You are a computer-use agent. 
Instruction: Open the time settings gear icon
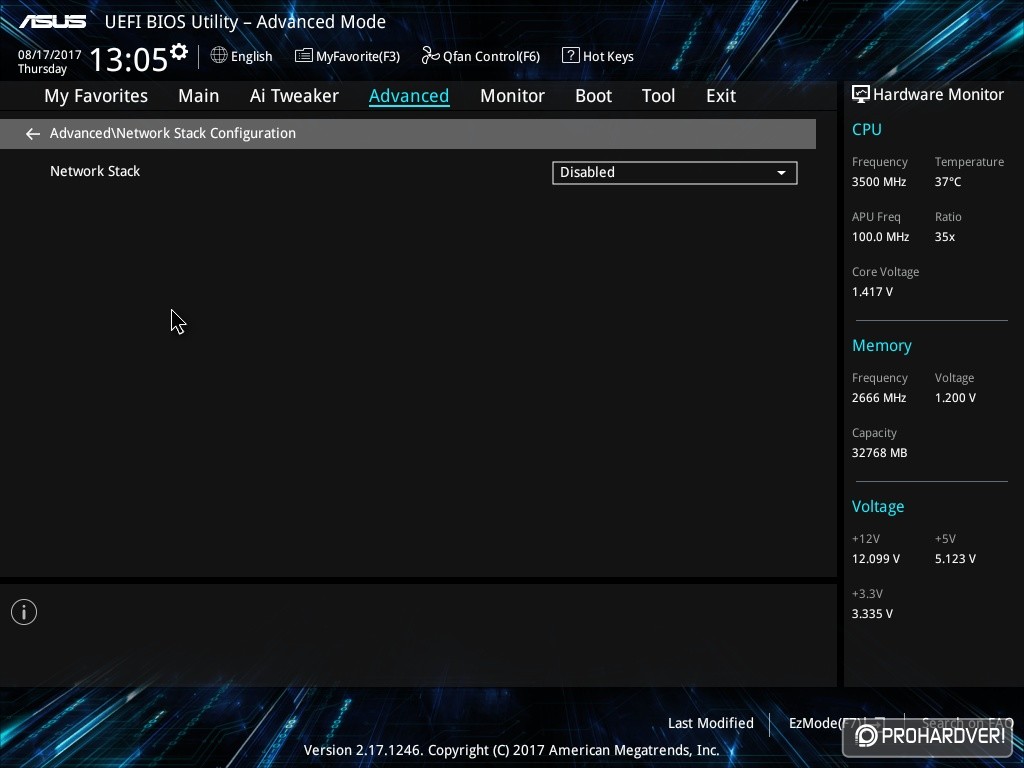[179, 52]
